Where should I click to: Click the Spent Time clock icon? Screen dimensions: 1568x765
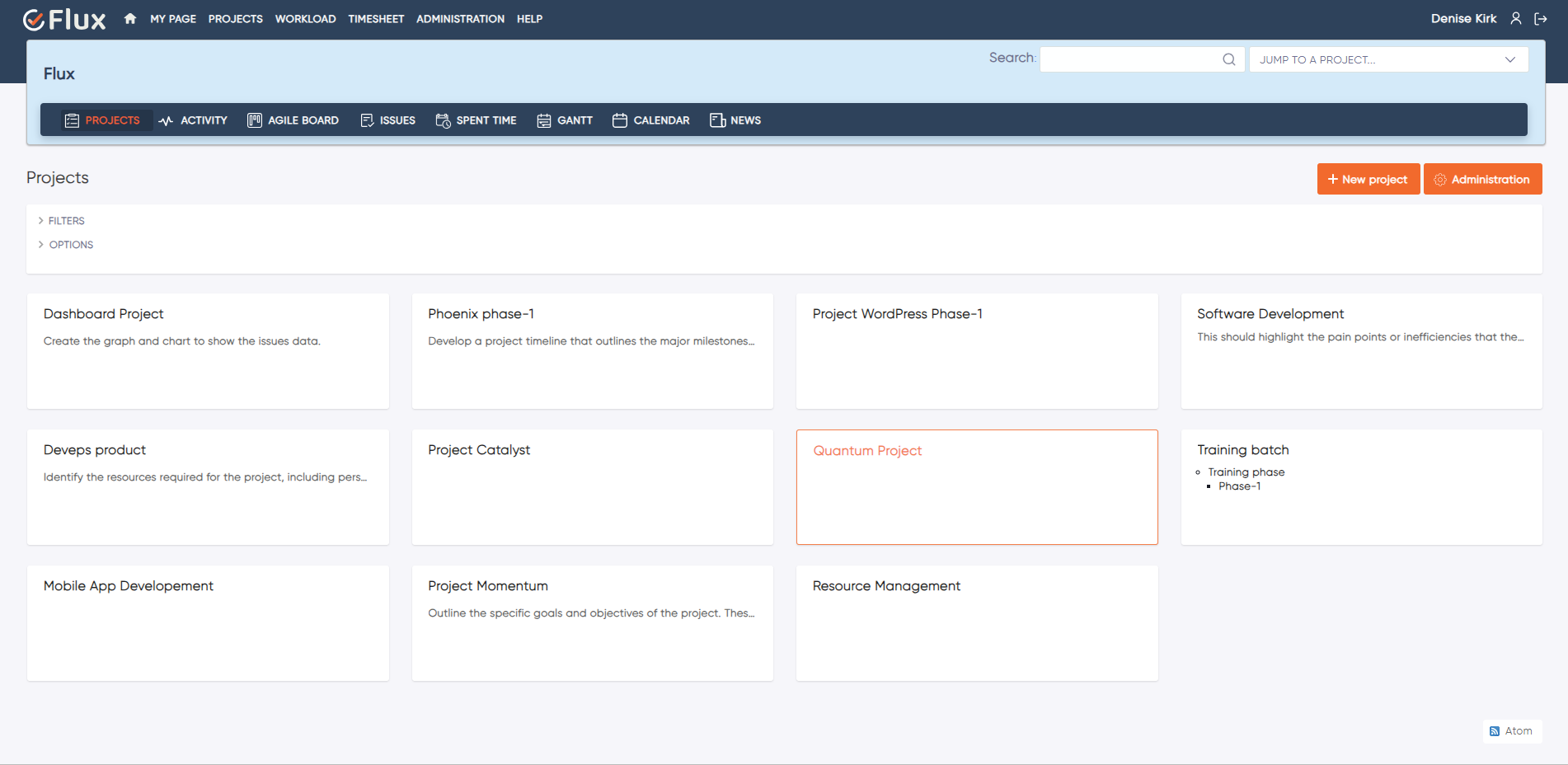point(443,120)
